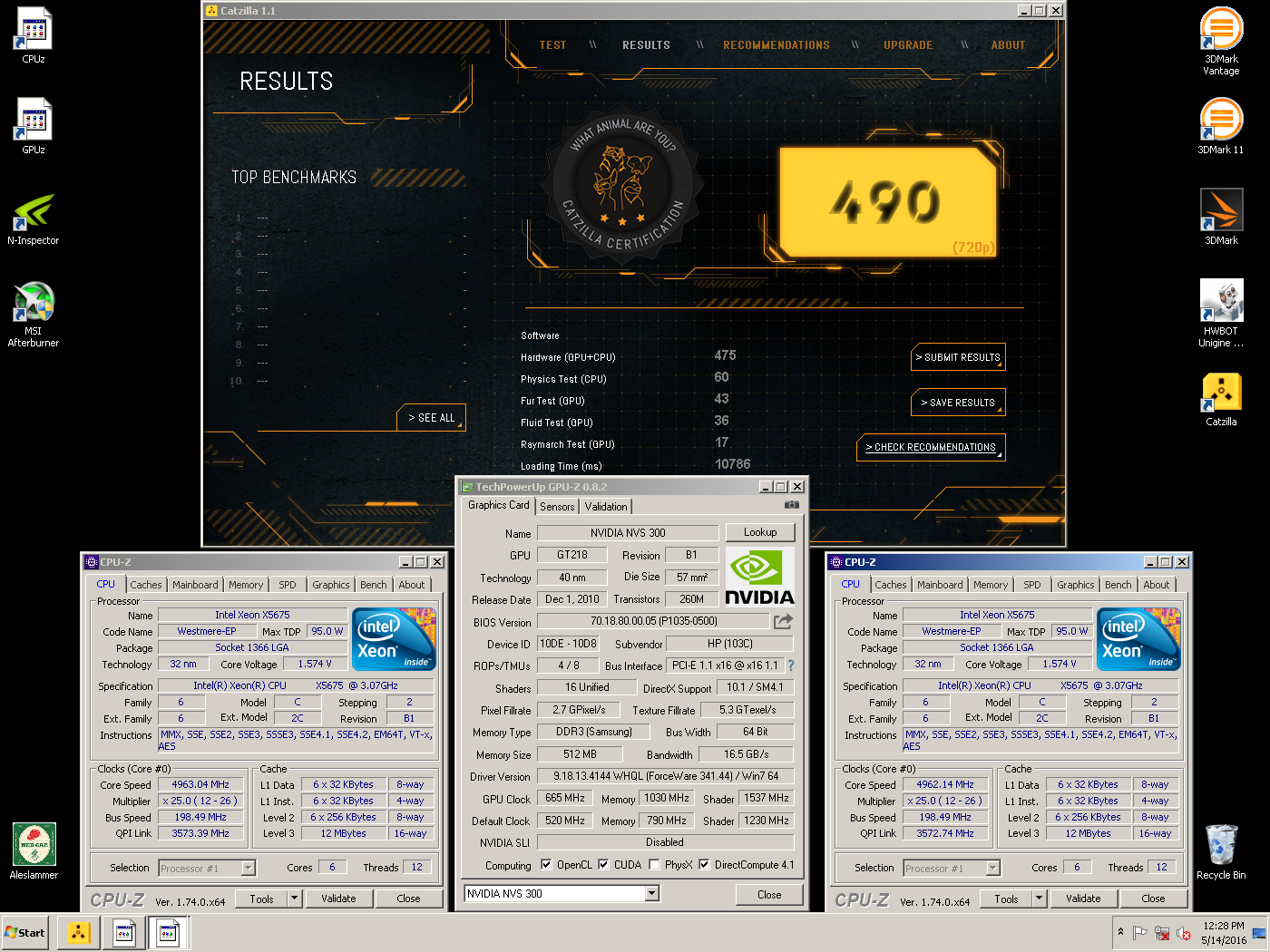1270x952 pixels.
Task: Click the BIOS version share icon in GPU-Z
Action: [783, 621]
